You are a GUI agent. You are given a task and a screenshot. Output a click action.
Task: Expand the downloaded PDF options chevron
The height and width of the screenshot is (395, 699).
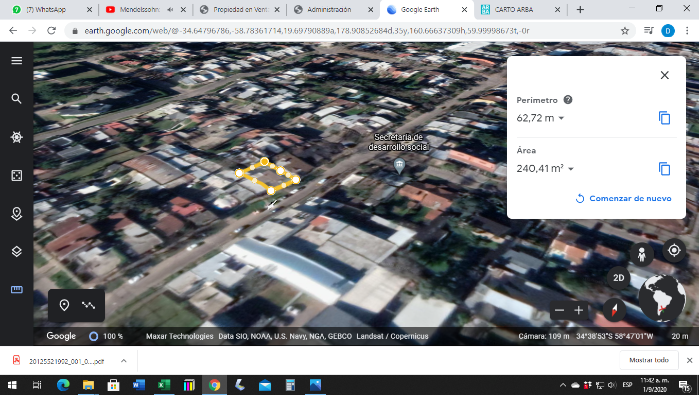pyautogui.click(x=123, y=361)
